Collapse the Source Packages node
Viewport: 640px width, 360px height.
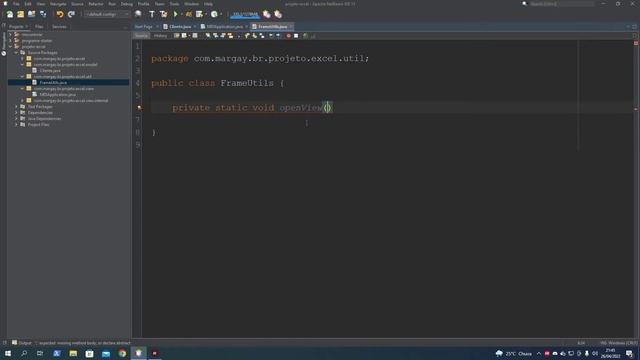point(16,53)
